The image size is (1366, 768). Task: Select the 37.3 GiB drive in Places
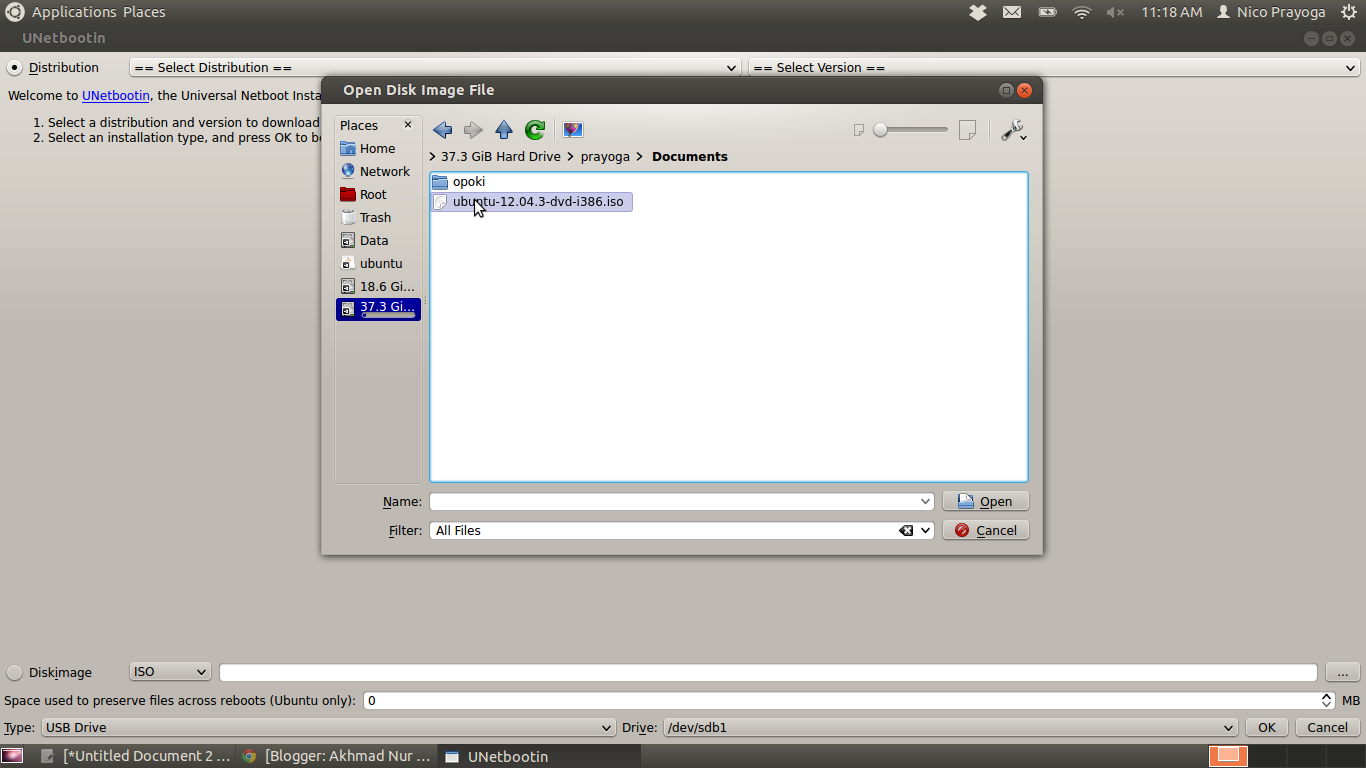(378, 309)
